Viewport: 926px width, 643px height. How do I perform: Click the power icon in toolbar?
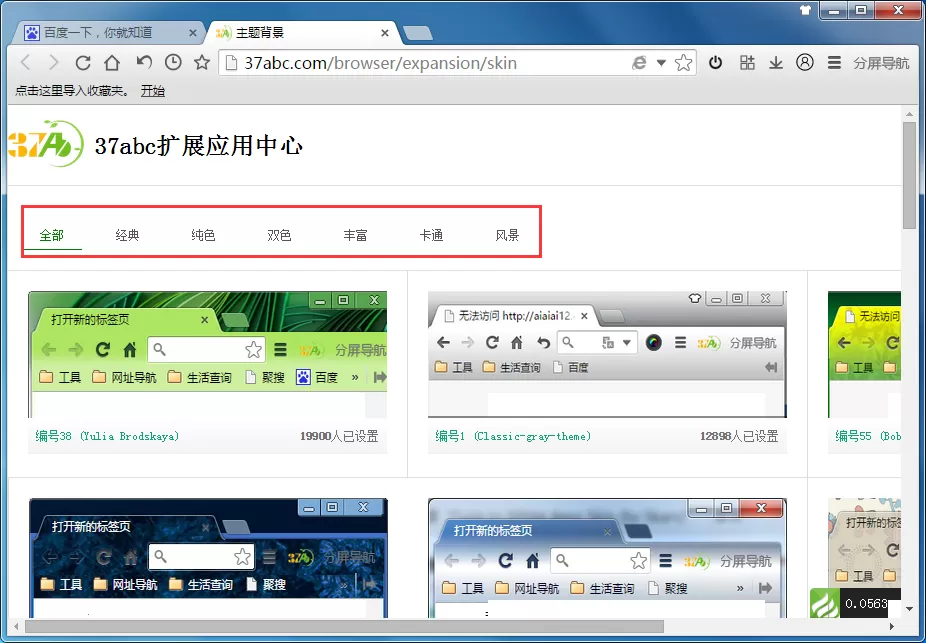tap(716, 62)
